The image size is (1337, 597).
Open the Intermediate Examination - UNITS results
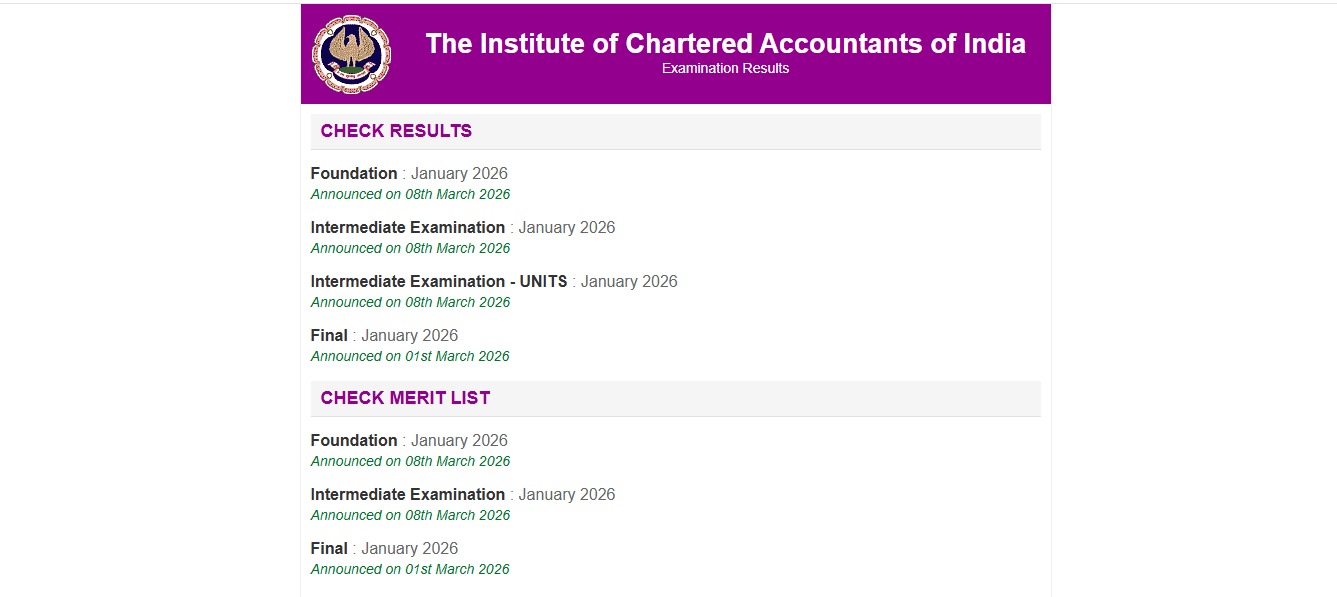pos(439,281)
